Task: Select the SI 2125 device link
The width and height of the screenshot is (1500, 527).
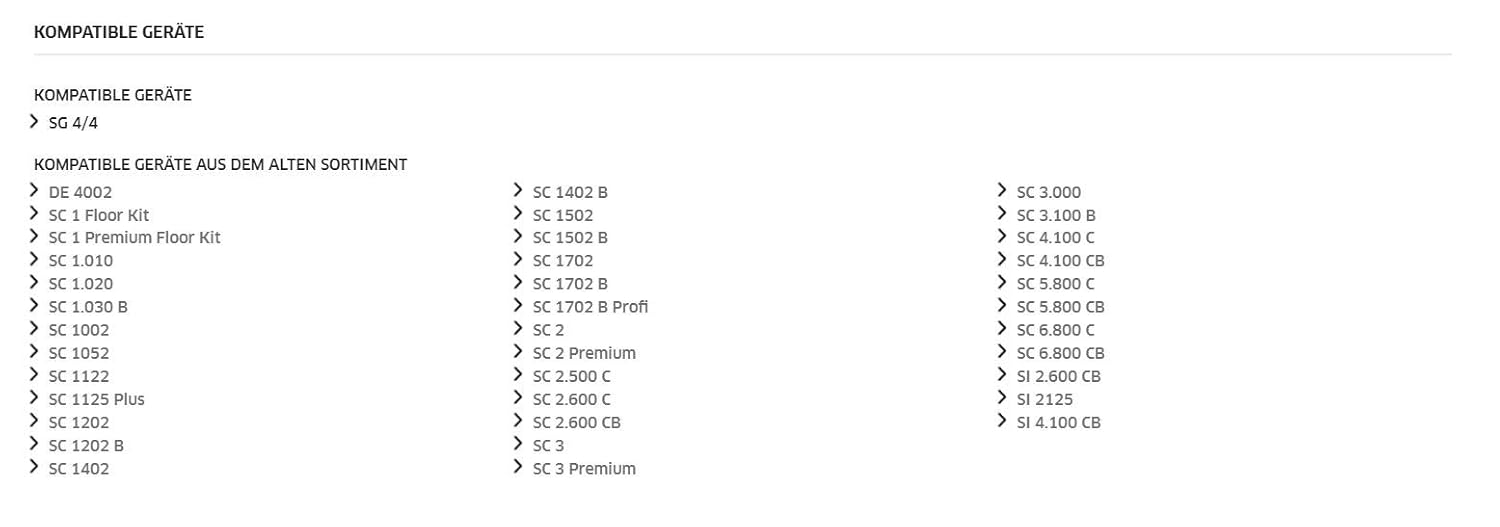Action: [1044, 399]
